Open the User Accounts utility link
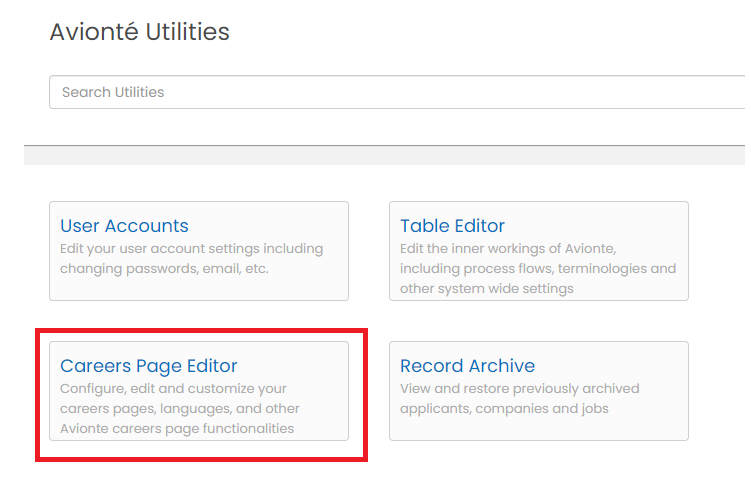Viewport: 751px width, 481px height. [124, 226]
